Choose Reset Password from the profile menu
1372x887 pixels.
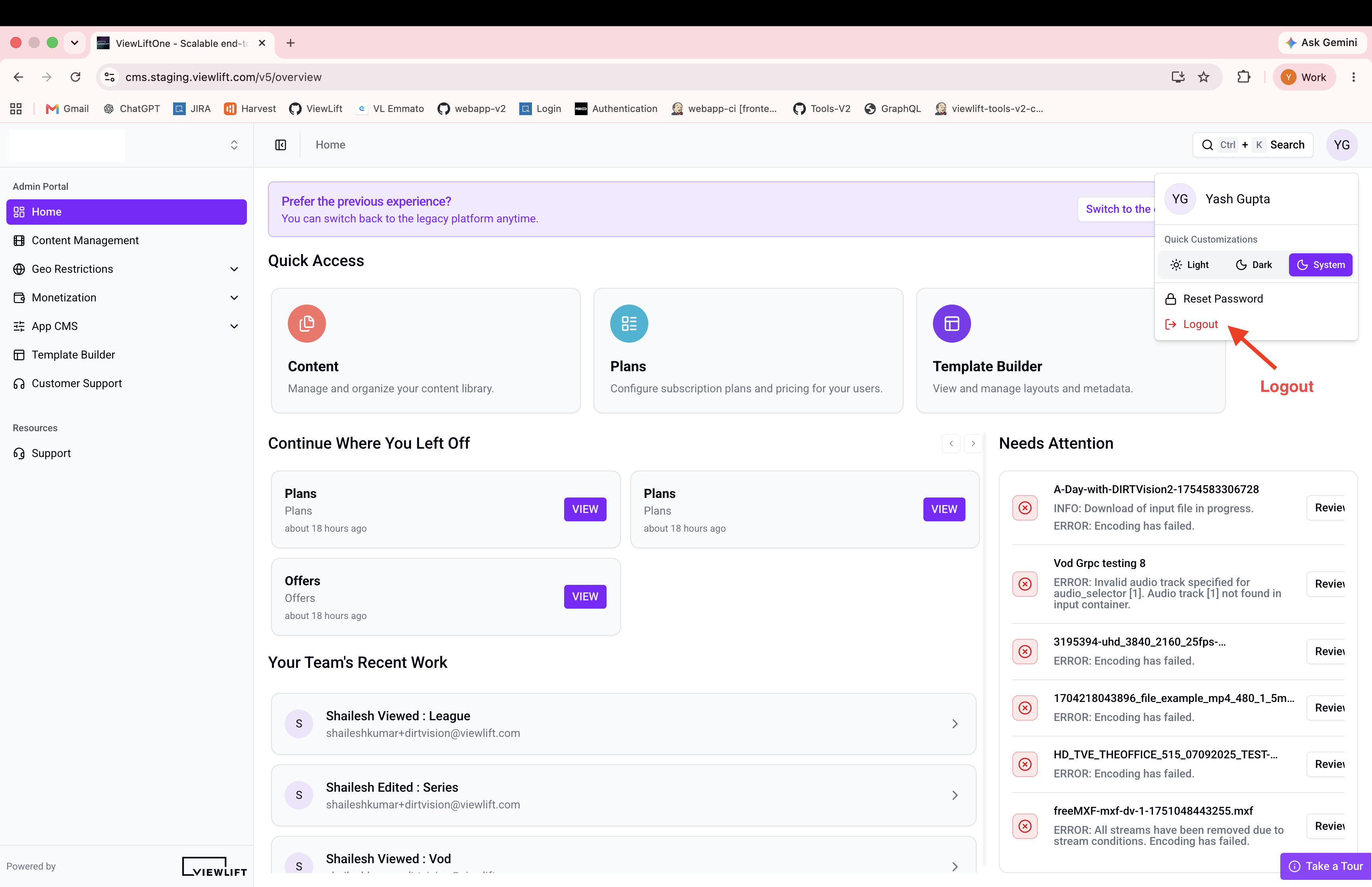click(x=1256, y=299)
